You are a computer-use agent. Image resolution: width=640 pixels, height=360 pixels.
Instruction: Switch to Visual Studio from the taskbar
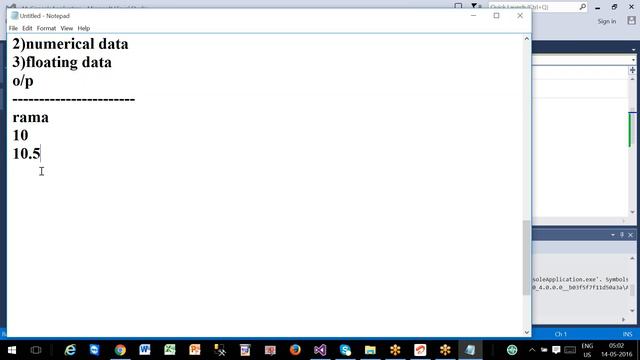click(x=320, y=350)
